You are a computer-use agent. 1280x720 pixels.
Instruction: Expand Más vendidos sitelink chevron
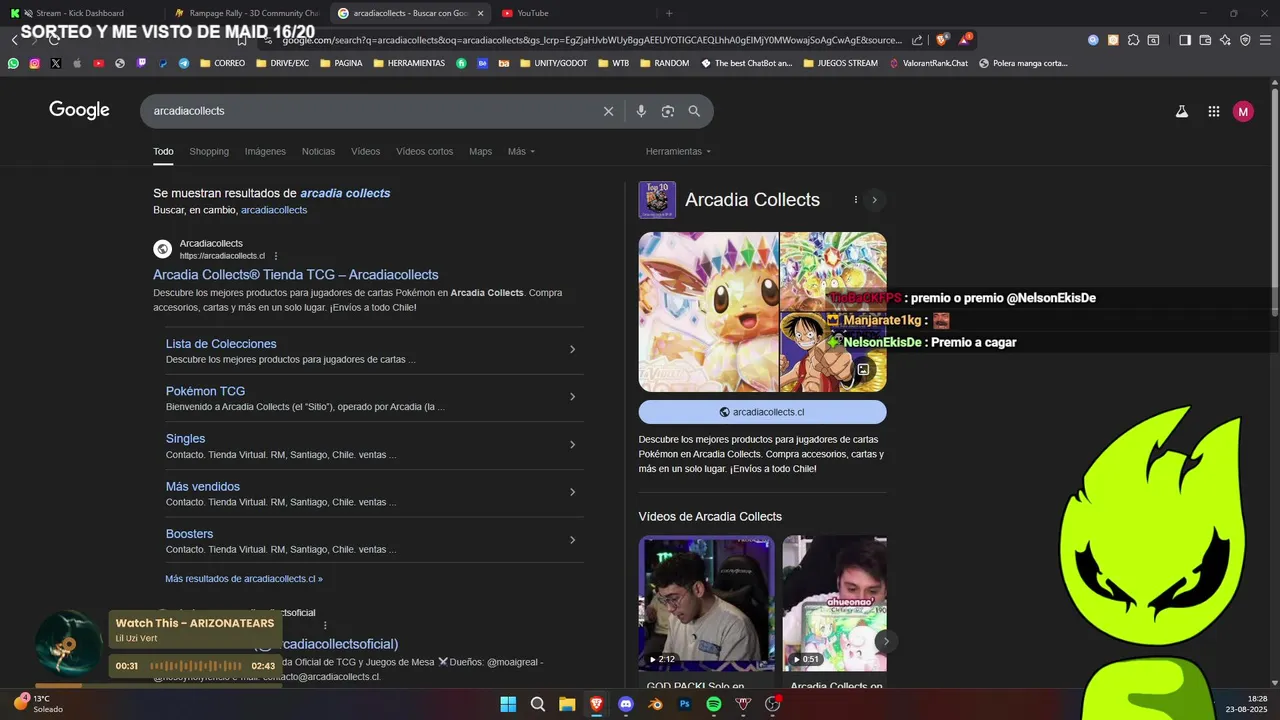[x=572, y=492]
